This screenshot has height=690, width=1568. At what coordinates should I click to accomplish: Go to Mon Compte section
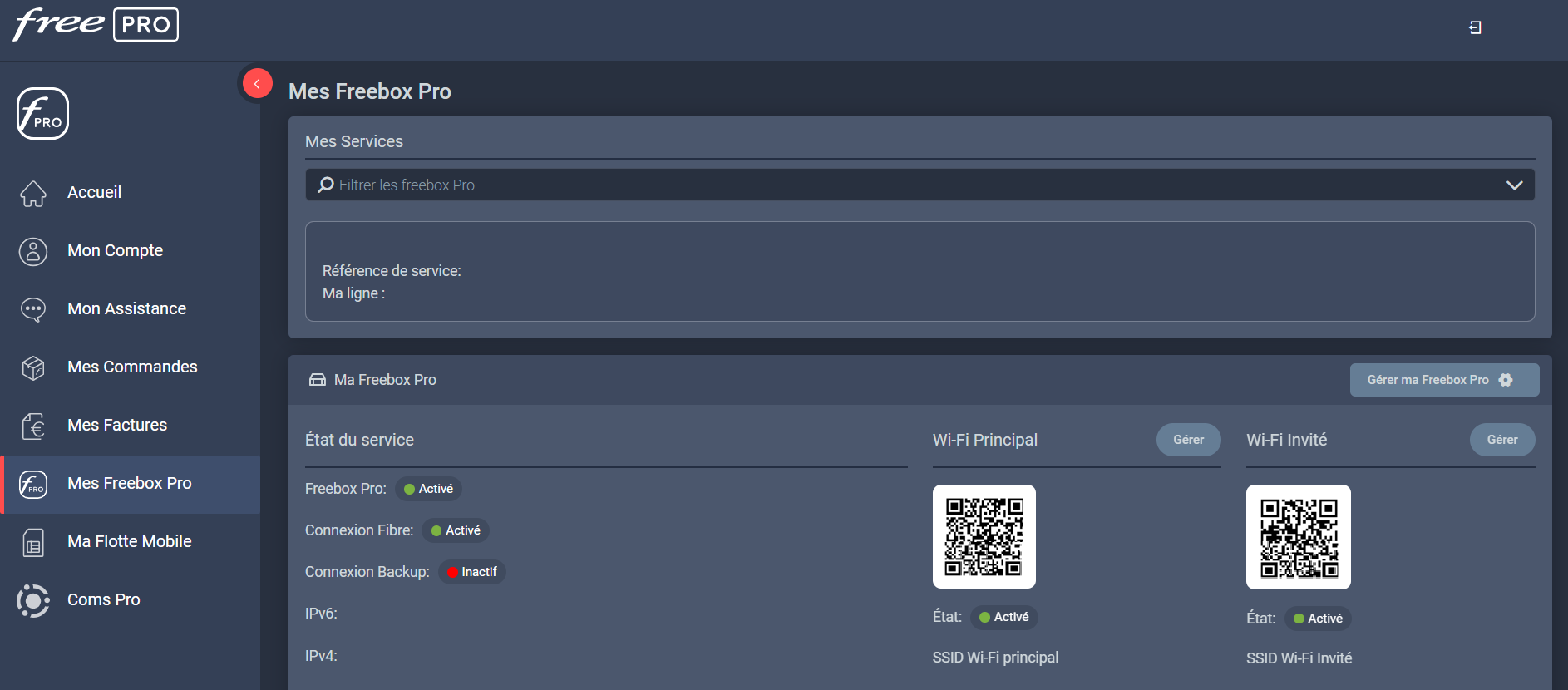click(130, 250)
